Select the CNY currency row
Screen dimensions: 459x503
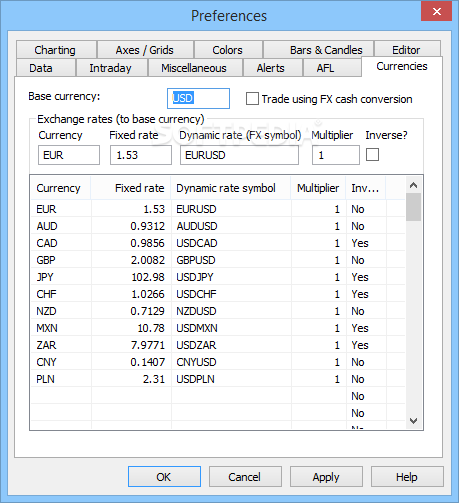point(218,362)
